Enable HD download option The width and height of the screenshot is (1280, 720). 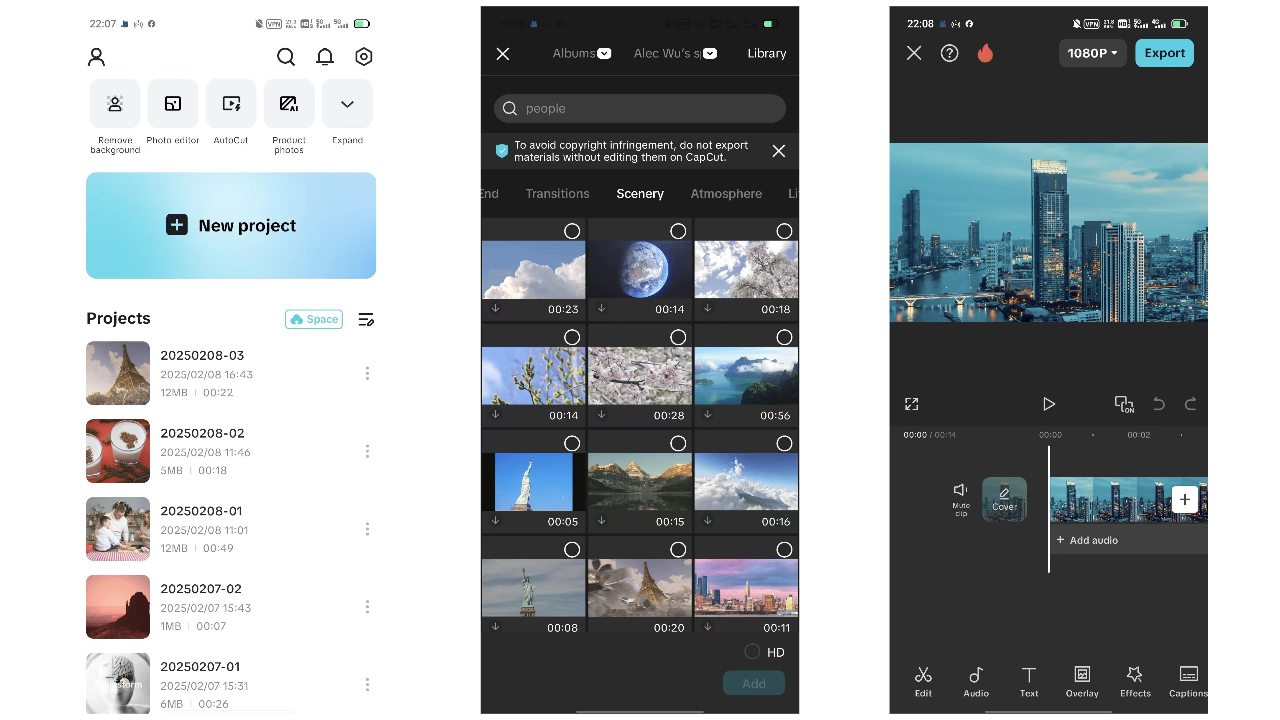(x=751, y=652)
